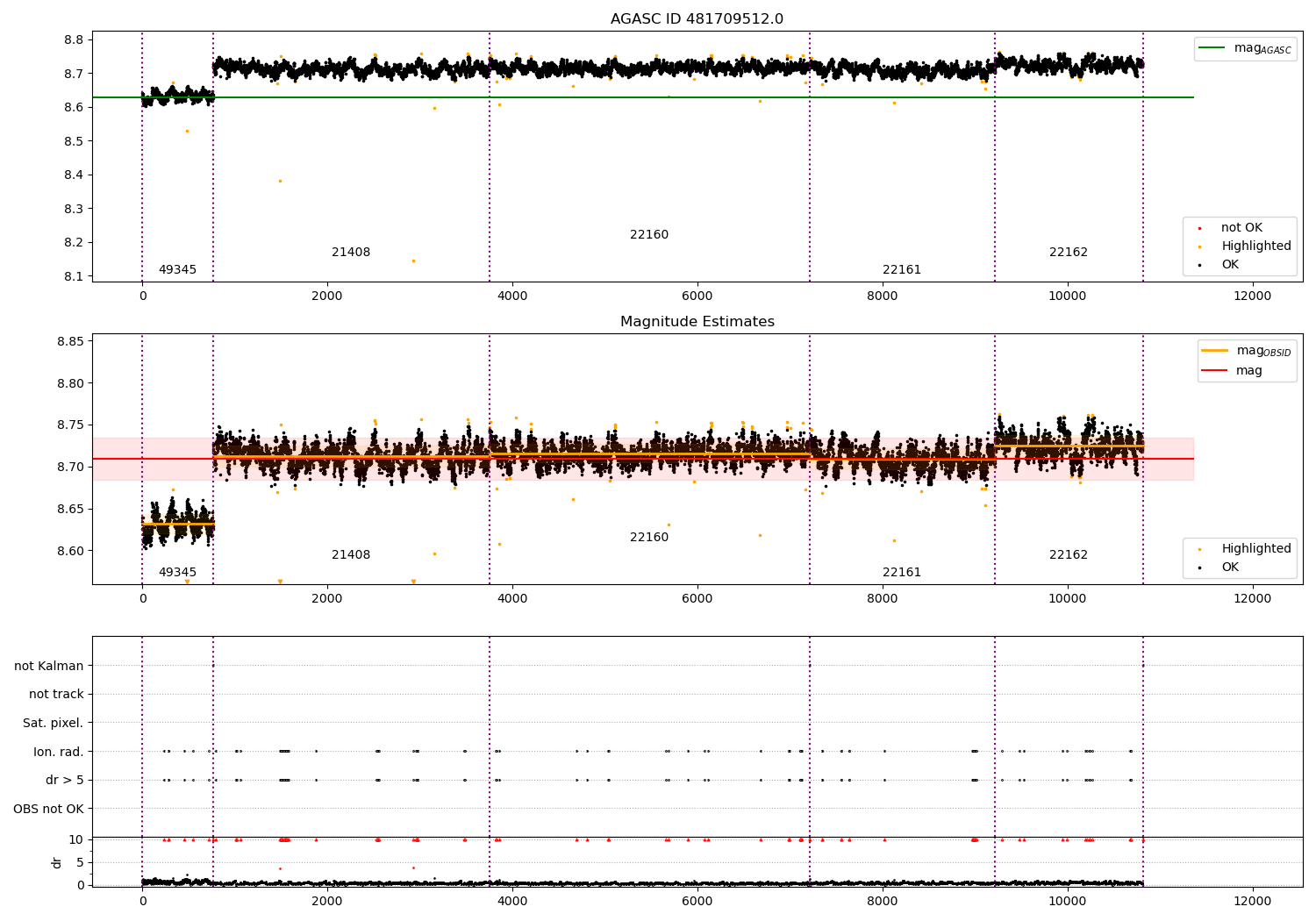Click the 5 tick on the dr axis
The width and height of the screenshot is (1316, 921).
point(81,862)
